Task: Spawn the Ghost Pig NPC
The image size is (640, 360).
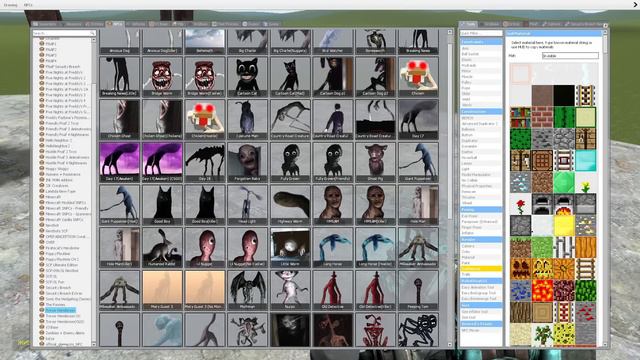Action: [x=375, y=162]
